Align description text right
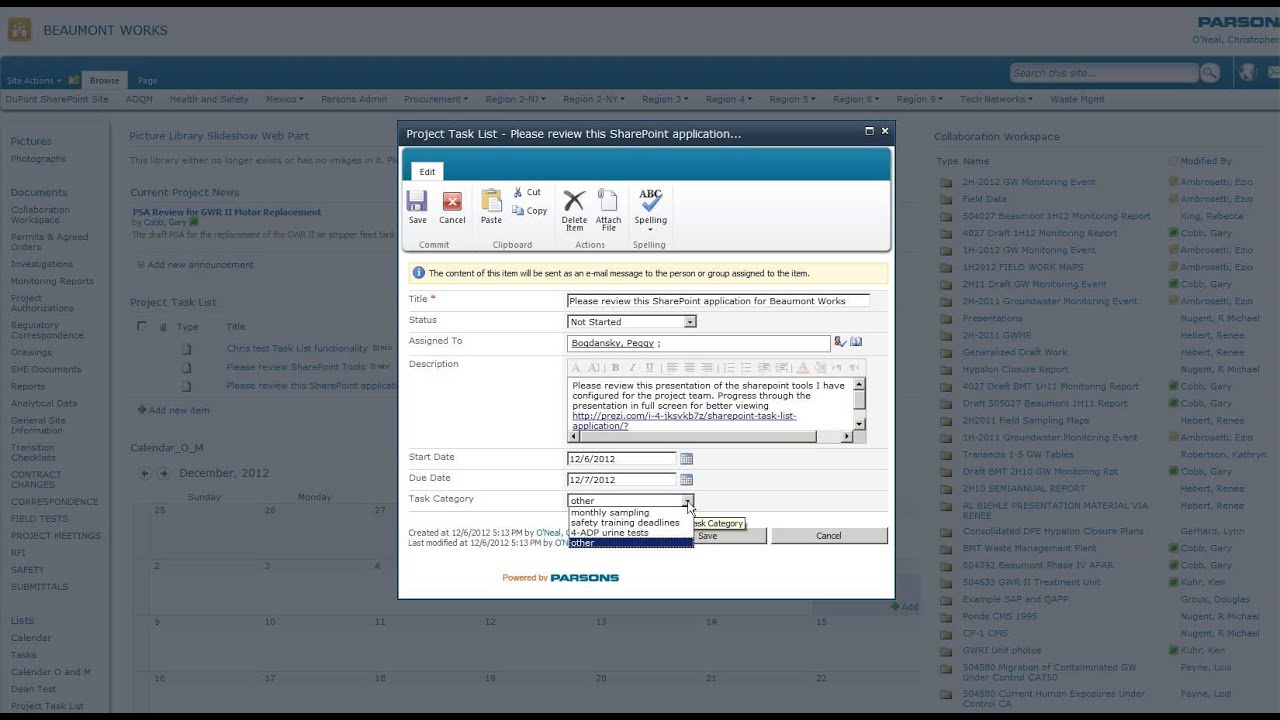The width and height of the screenshot is (1280, 720). 706,368
